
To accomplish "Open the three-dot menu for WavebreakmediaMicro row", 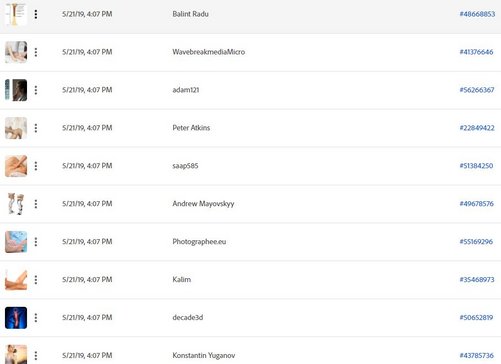I will point(36,52).
